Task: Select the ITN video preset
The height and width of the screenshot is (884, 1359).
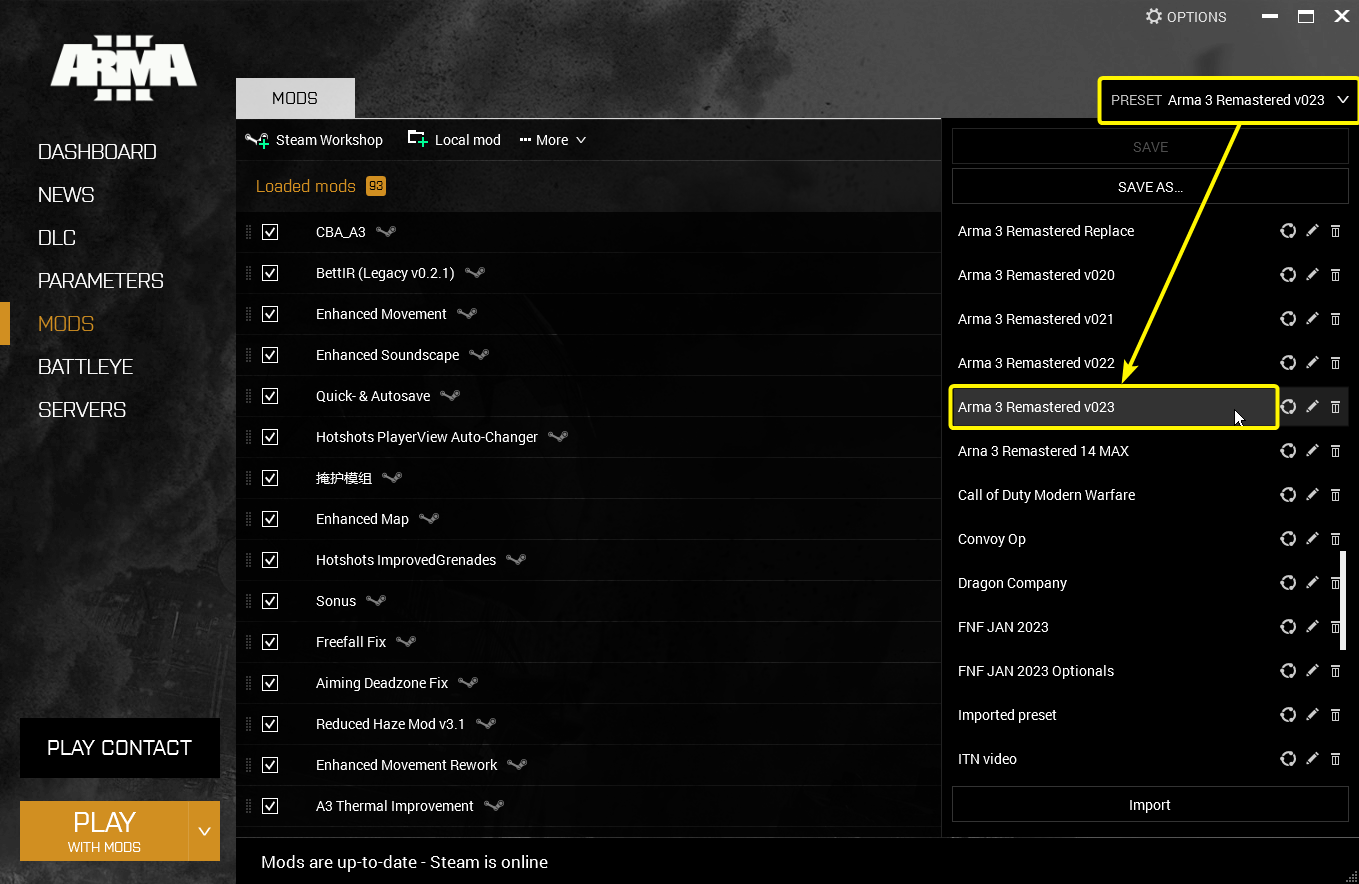Action: [987, 759]
